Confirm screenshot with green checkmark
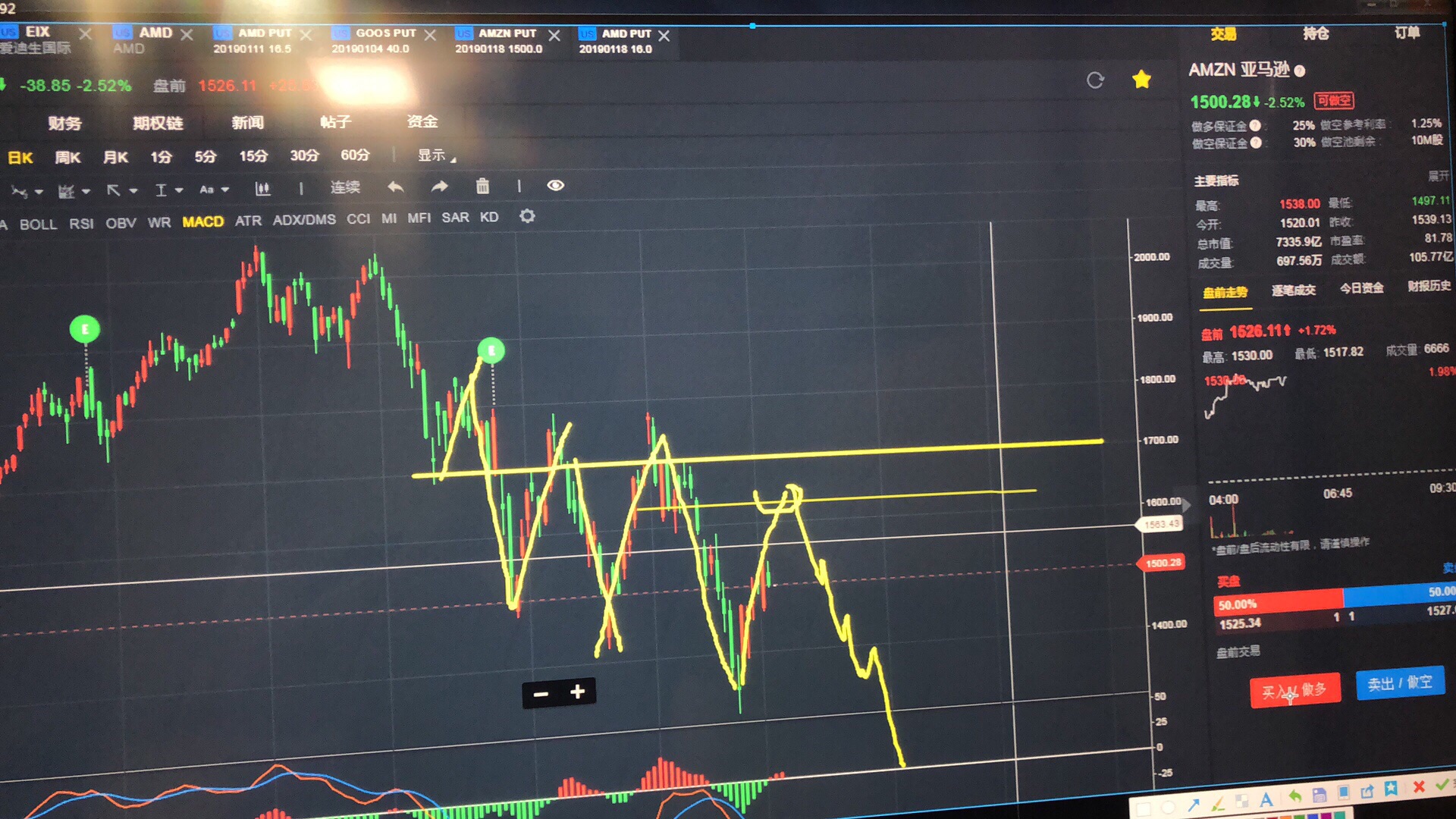This screenshot has height=819, width=1456. point(1442,783)
